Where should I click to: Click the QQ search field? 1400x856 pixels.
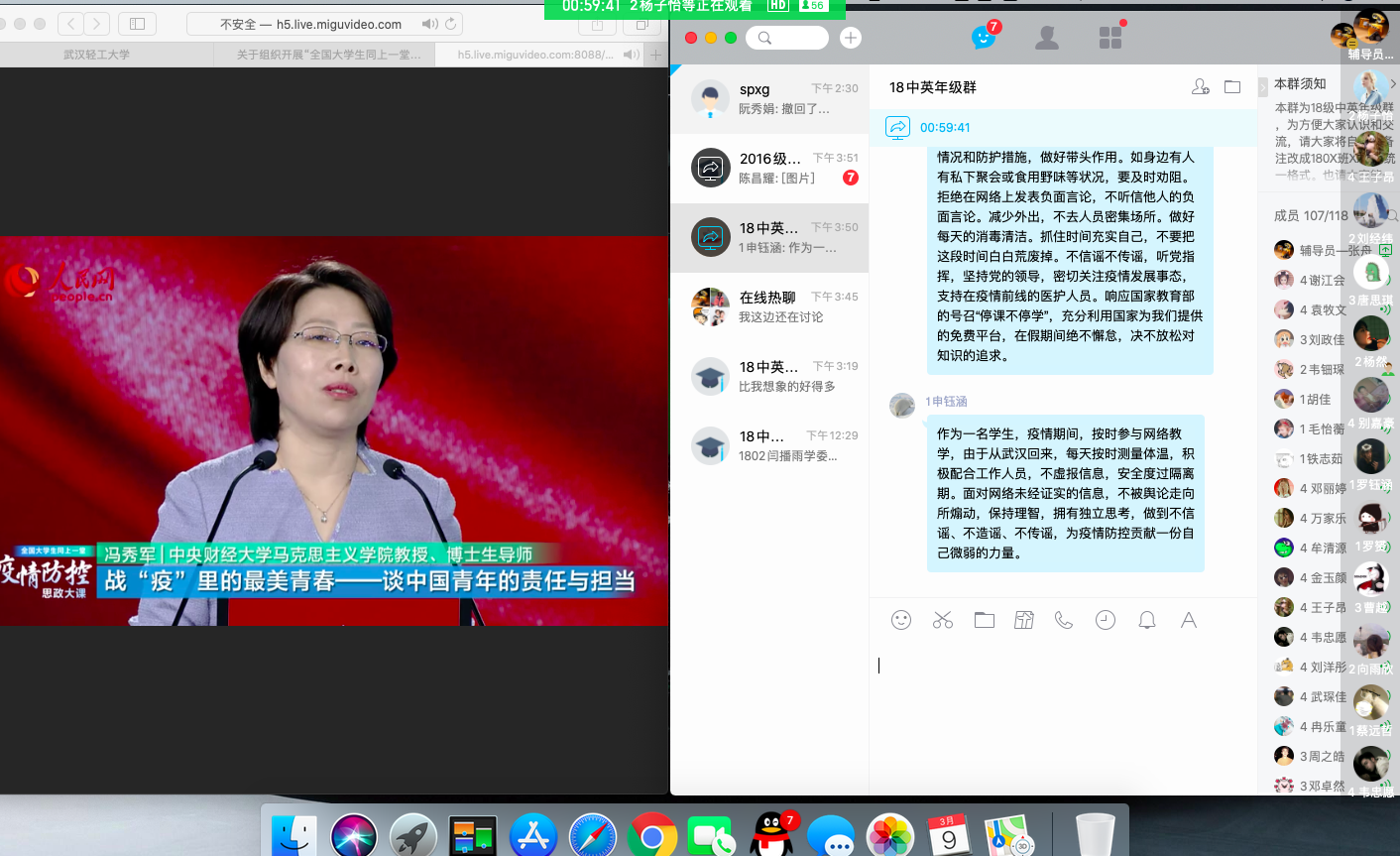point(788,38)
